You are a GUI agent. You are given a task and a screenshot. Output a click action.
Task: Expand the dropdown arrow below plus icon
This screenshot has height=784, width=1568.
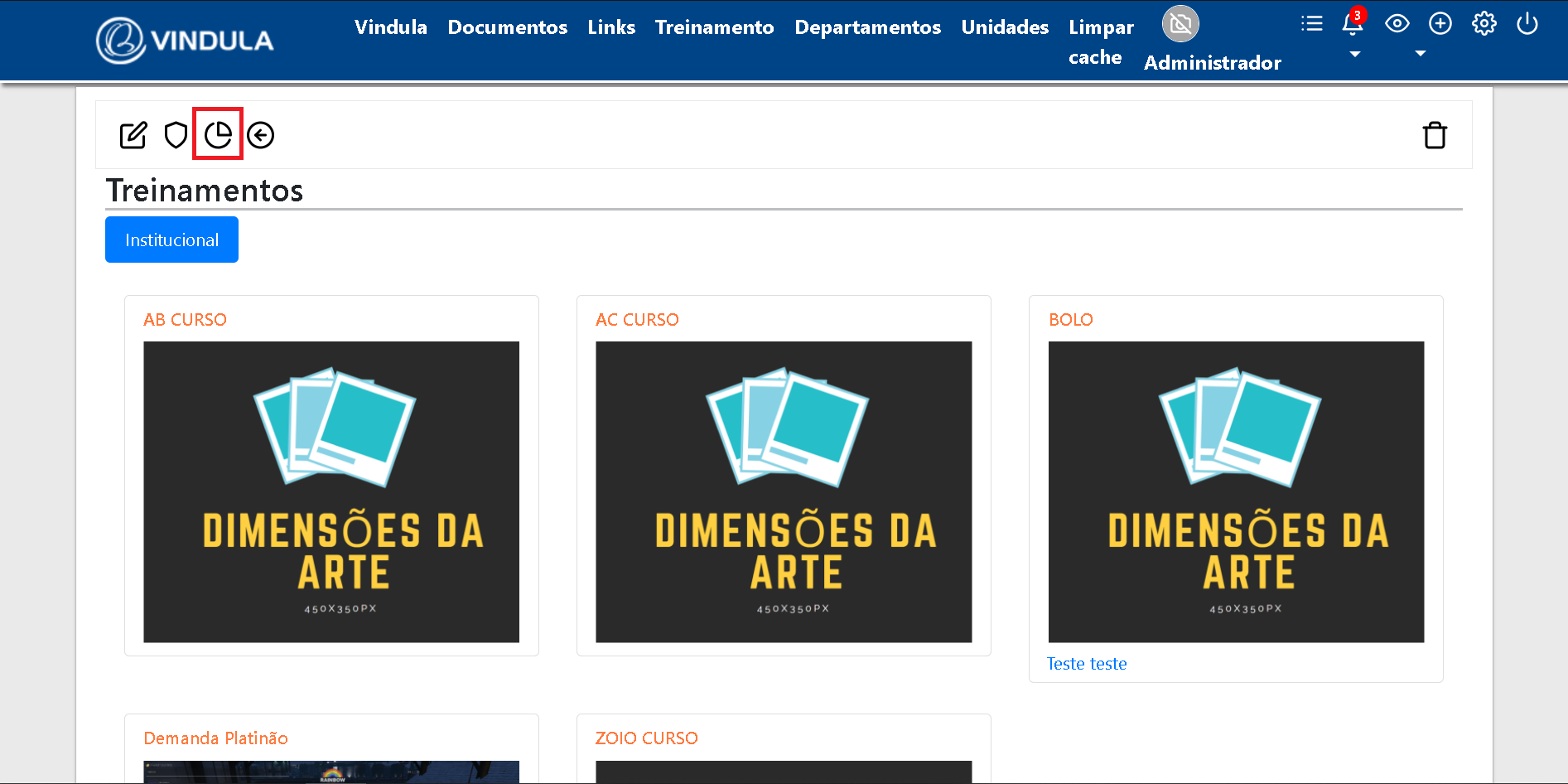1420,54
